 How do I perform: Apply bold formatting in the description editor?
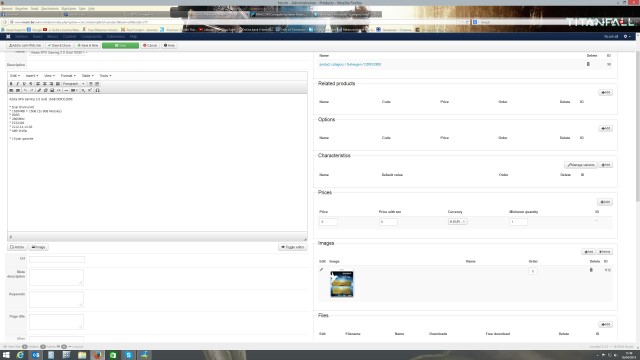(x=11, y=84)
